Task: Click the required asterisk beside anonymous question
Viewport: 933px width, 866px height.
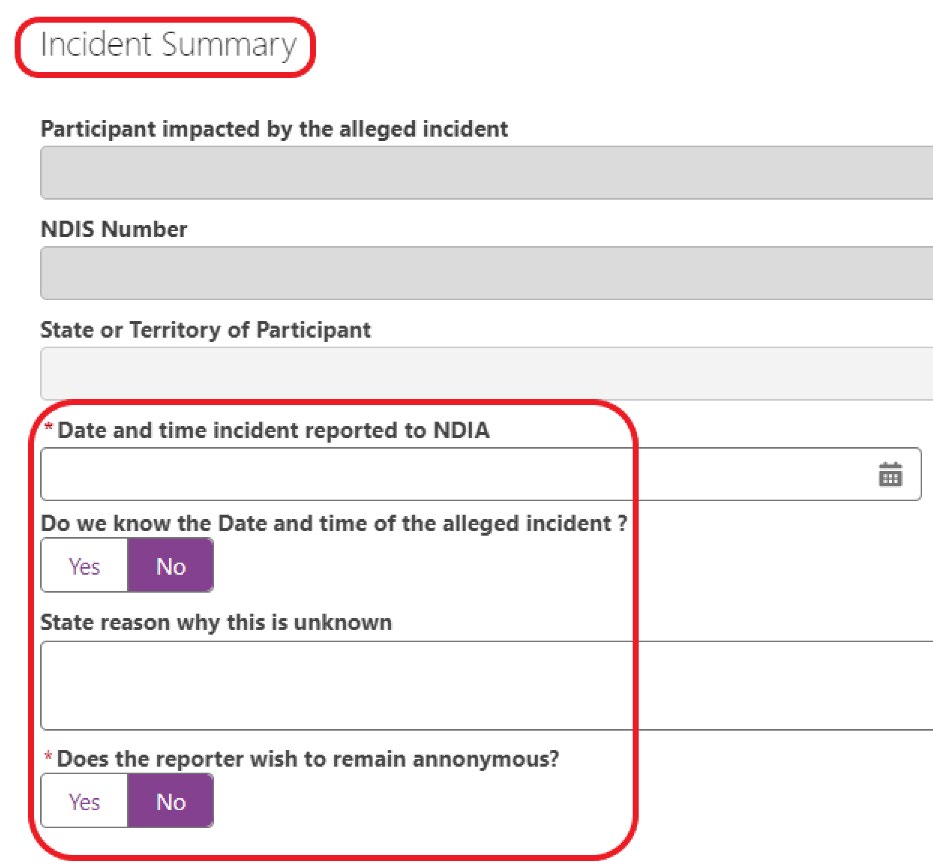Action: coord(49,756)
